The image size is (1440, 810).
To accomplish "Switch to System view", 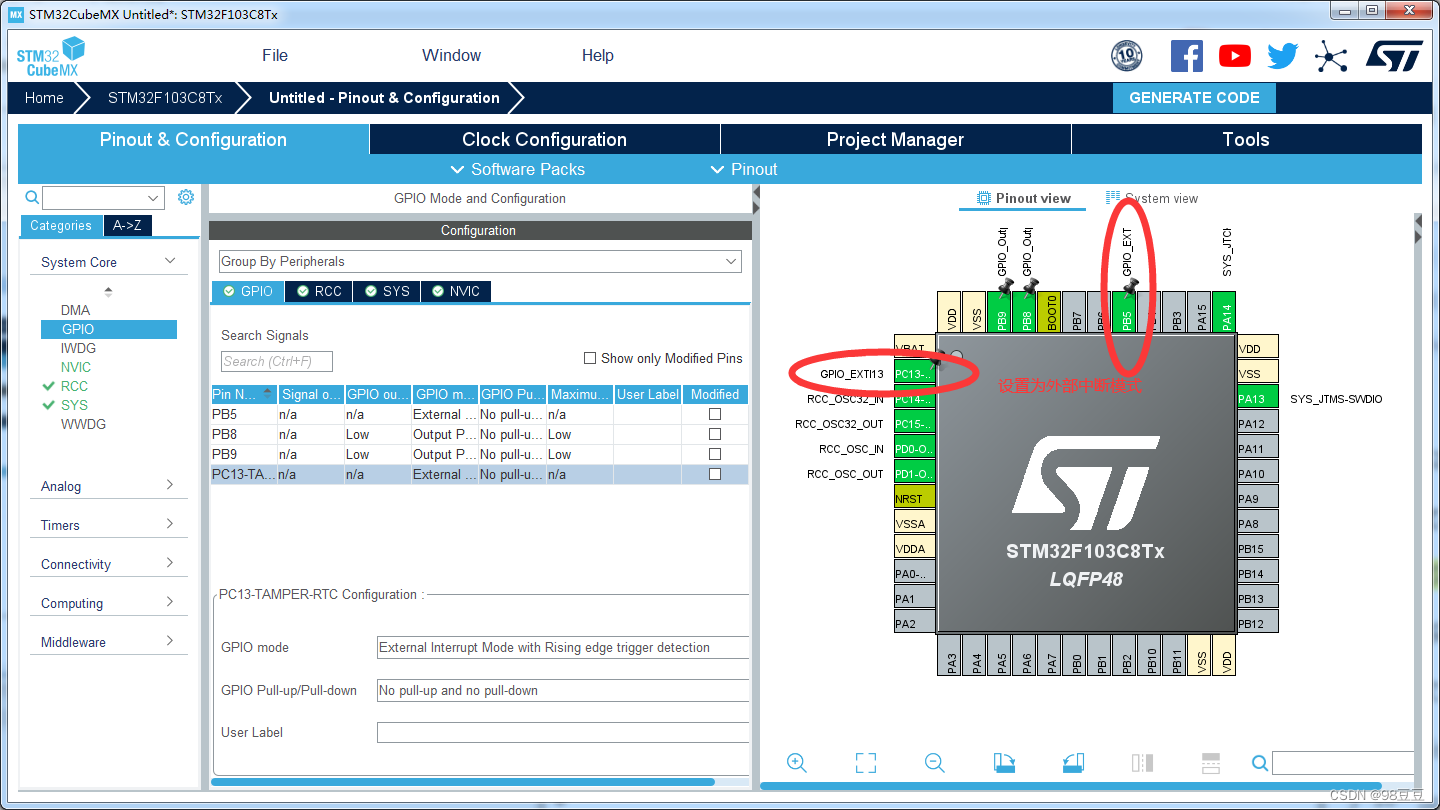I will (1152, 198).
